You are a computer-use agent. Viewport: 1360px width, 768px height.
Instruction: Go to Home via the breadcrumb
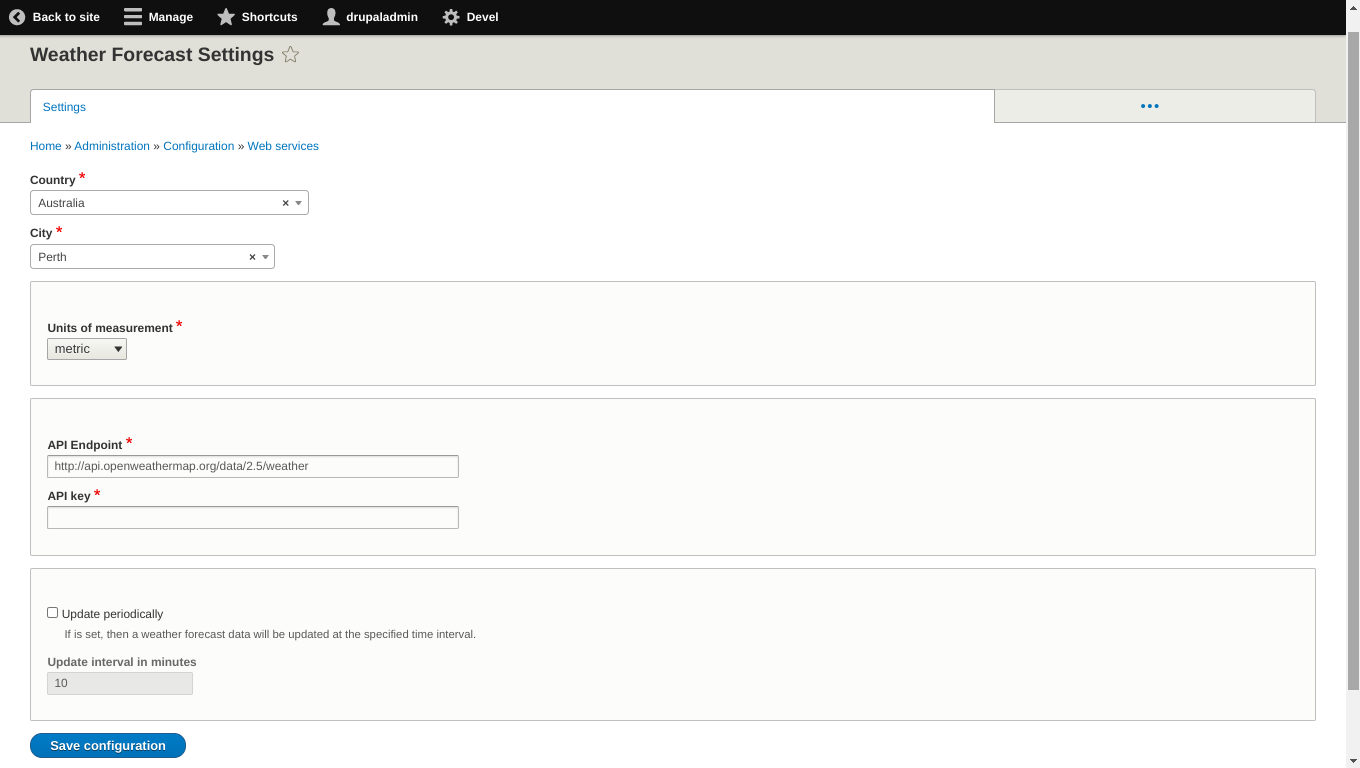pyautogui.click(x=45, y=146)
